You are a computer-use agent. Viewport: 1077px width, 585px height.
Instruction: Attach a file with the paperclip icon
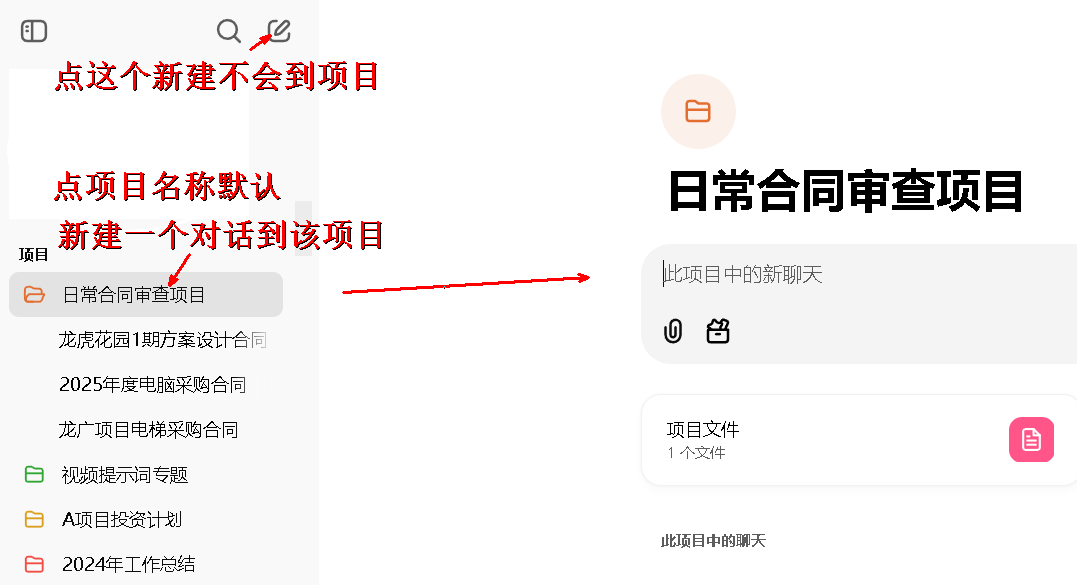(x=673, y=331)
